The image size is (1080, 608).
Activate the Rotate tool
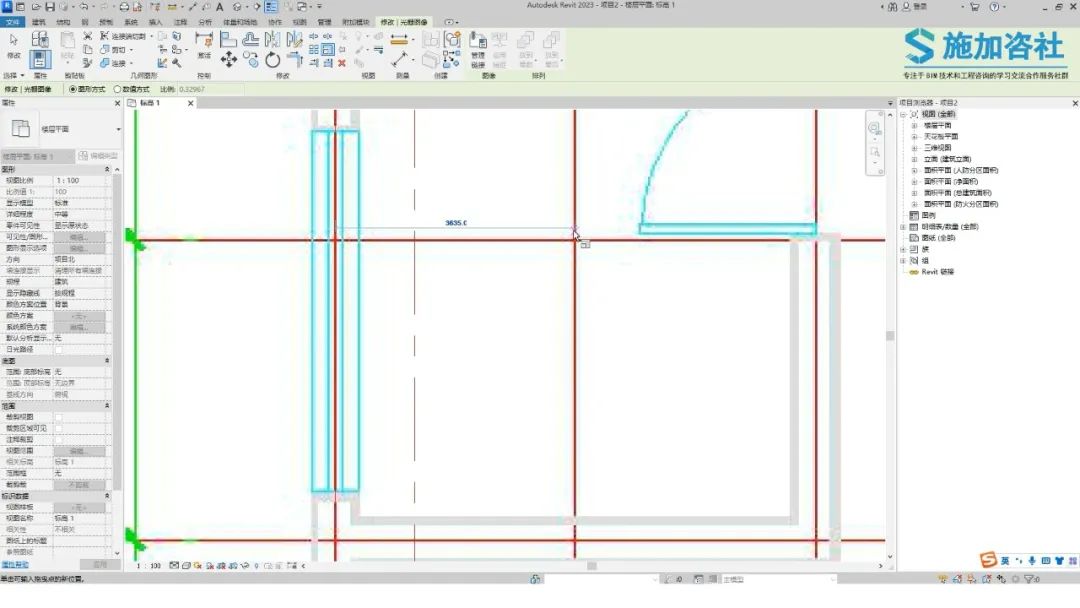click(273, 60)
